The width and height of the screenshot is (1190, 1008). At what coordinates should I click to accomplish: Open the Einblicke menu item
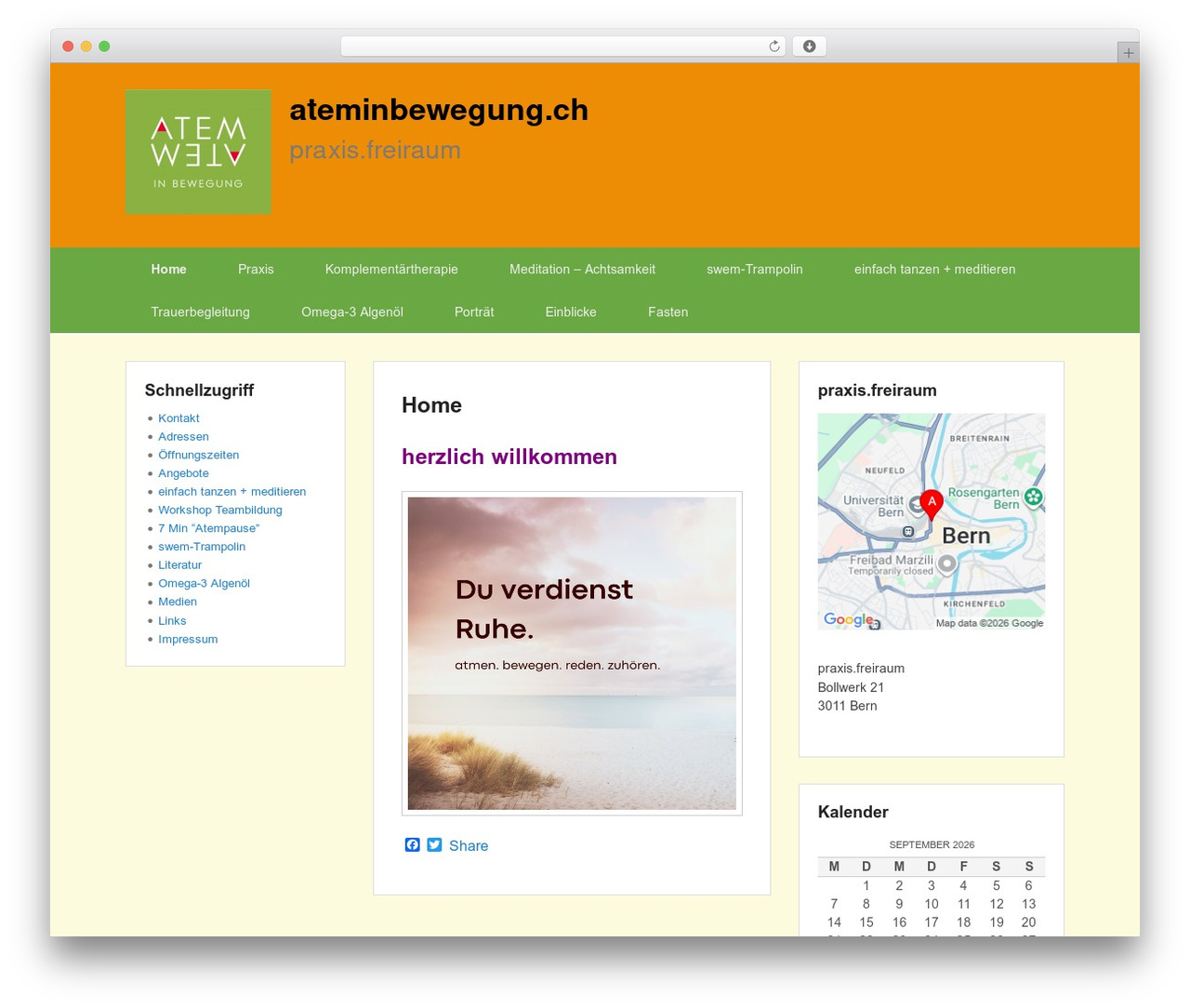tap(571, 312)
